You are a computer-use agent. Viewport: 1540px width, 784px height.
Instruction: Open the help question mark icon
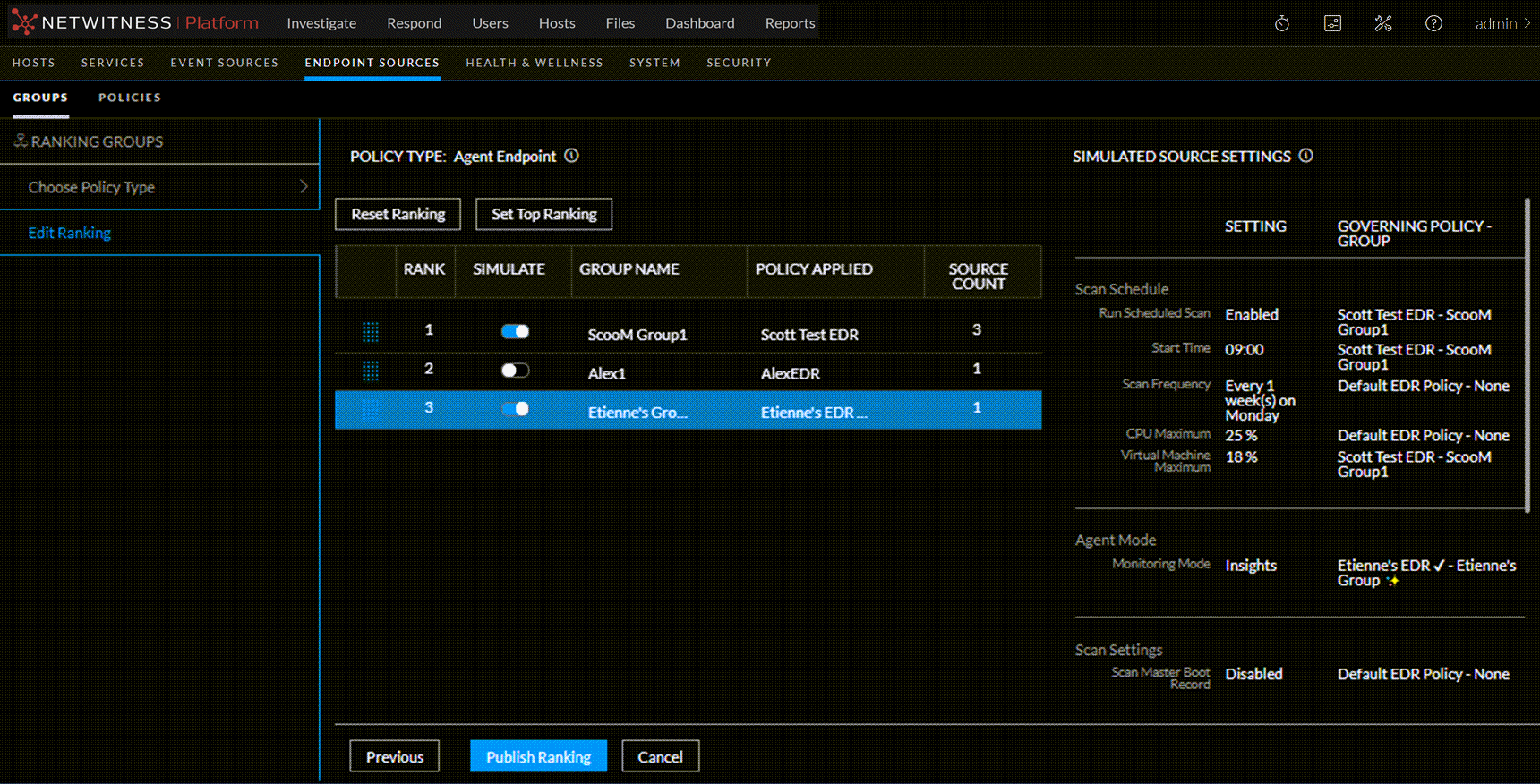[1433, 23]
